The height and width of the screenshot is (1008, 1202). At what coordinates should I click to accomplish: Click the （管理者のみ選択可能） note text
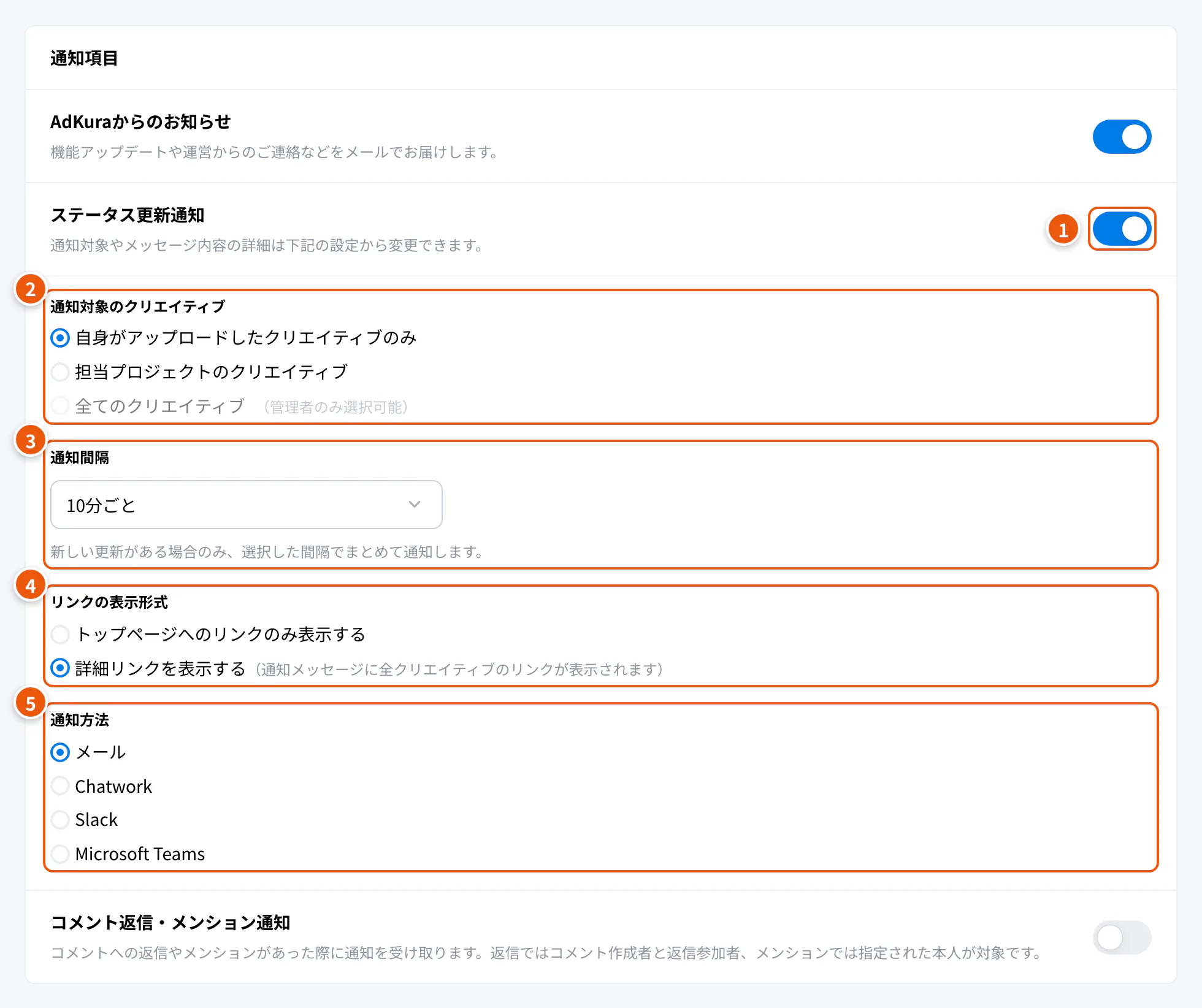pos(335,407)
